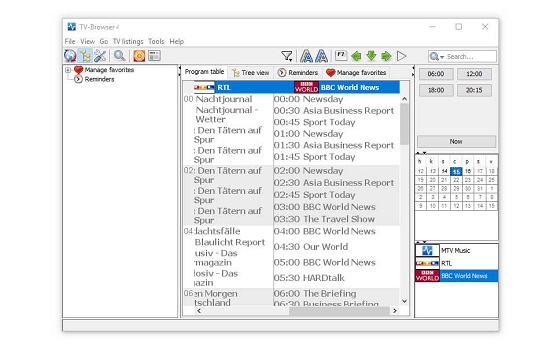Open 00:30 Asia Business Report entry
The image size is (550, 363).
[x=334, y=111]
